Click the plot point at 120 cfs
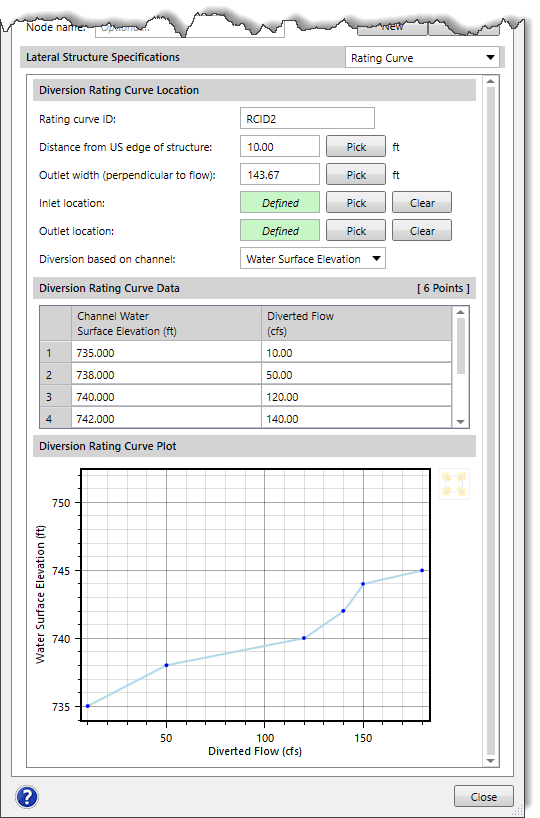The width and height of the screenshot is (540, 818). pyautogui.click(x=304, y=638)
